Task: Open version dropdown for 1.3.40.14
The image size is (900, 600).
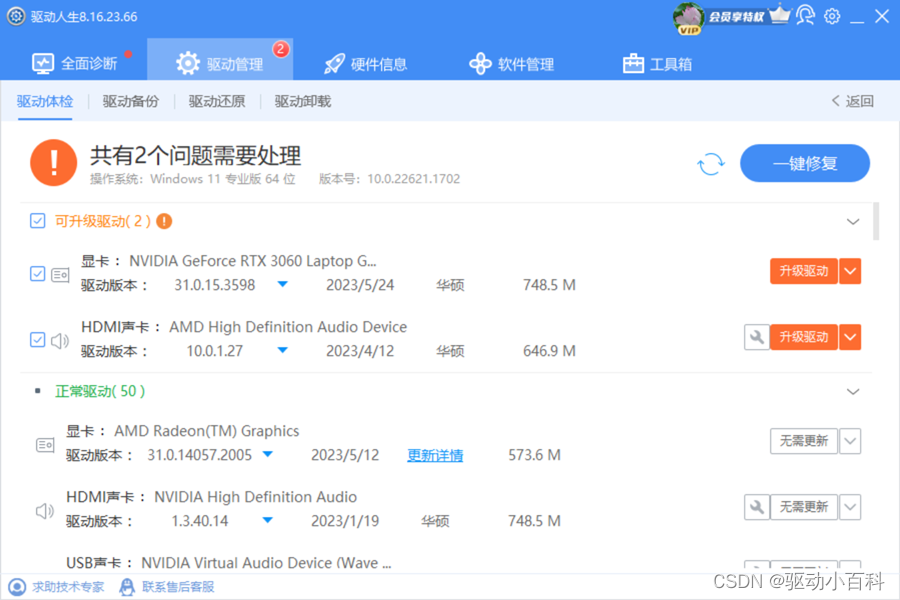Action: (267, 520)
